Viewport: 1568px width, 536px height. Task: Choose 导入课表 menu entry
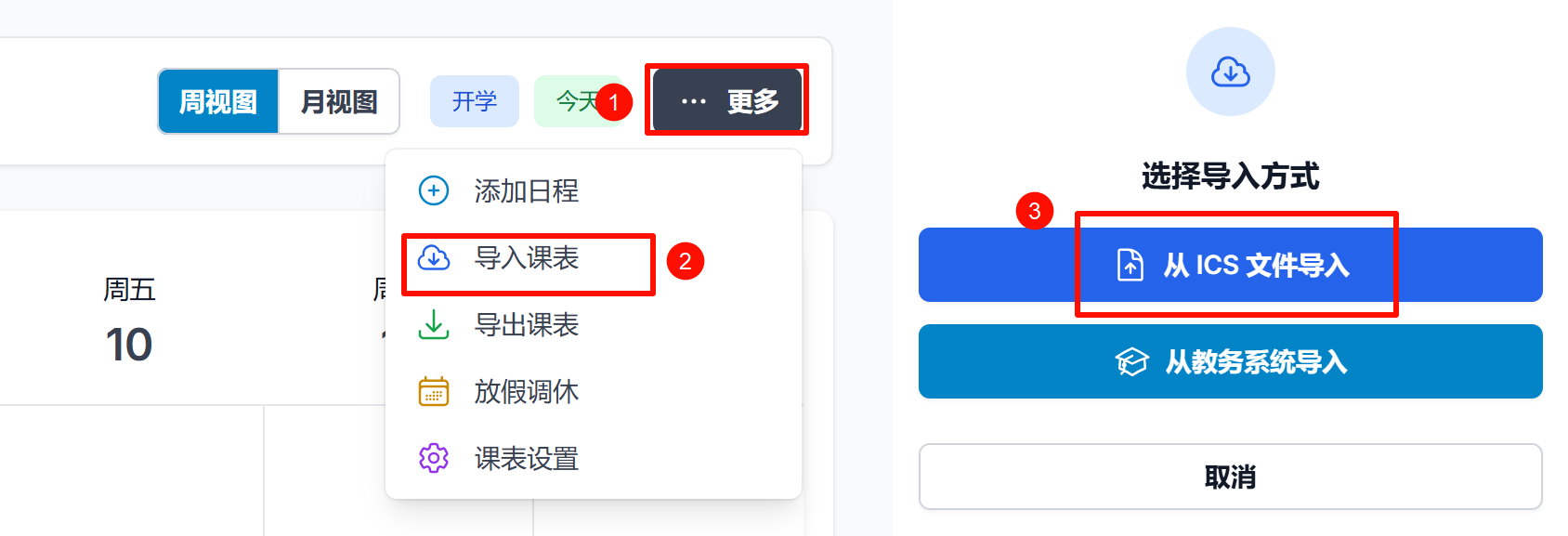tap(527, 257)
